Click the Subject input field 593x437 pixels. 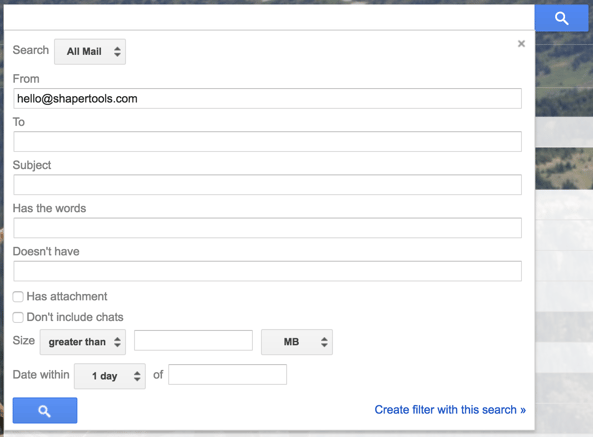[267, 185]
